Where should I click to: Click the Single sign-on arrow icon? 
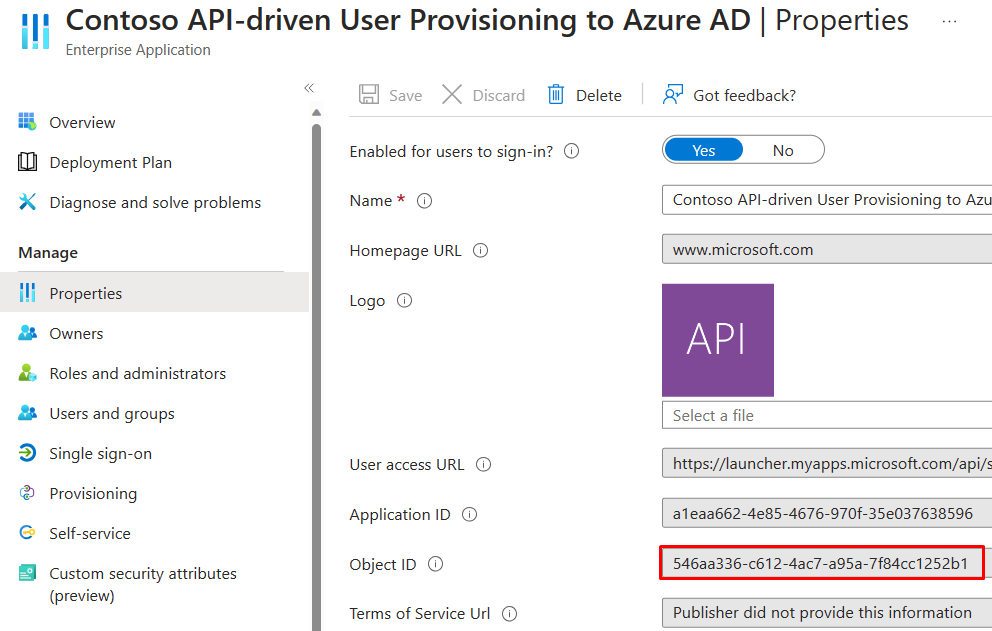point(27,453)
